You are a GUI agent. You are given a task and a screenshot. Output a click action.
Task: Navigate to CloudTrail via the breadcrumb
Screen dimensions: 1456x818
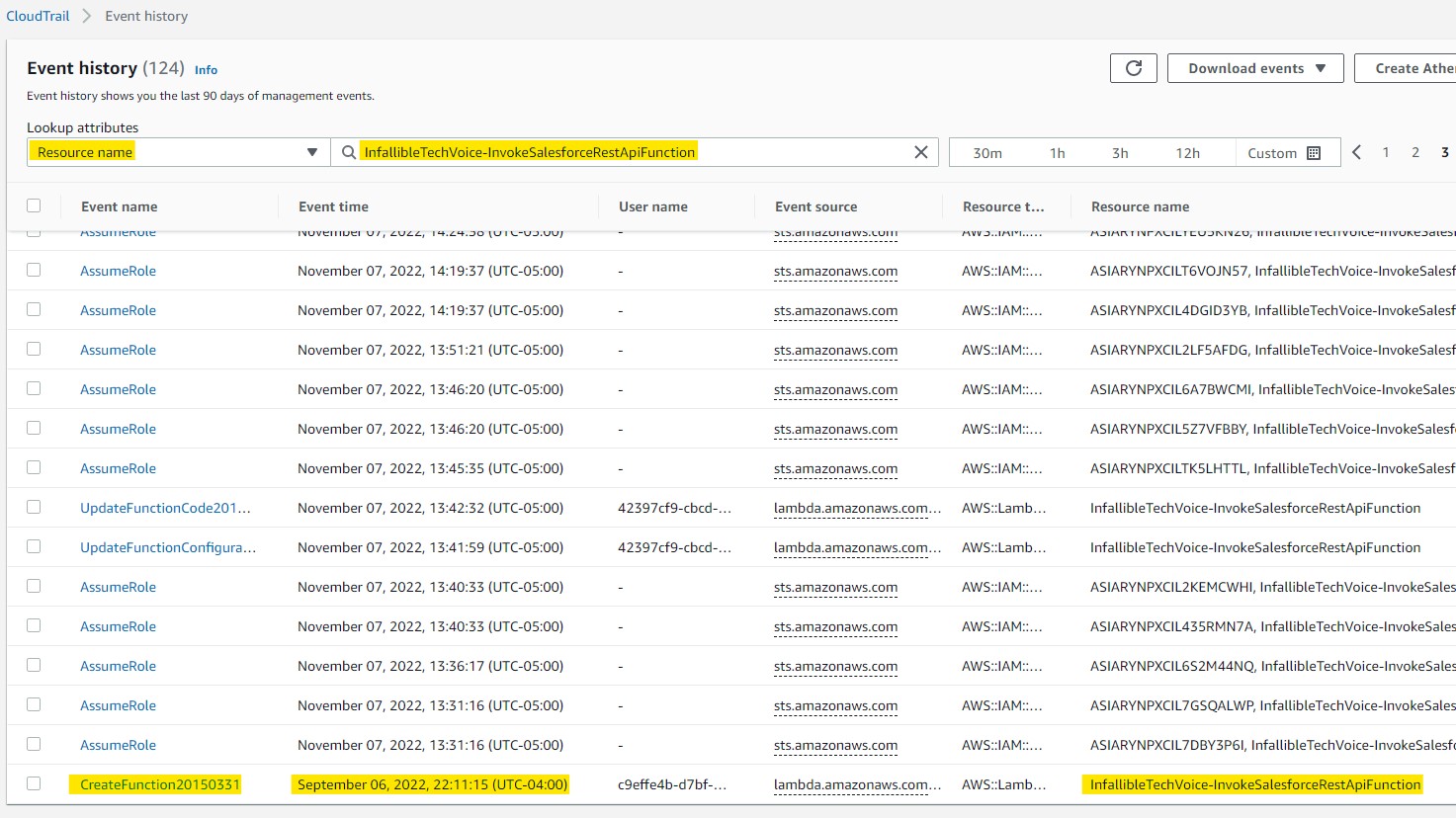38,15
